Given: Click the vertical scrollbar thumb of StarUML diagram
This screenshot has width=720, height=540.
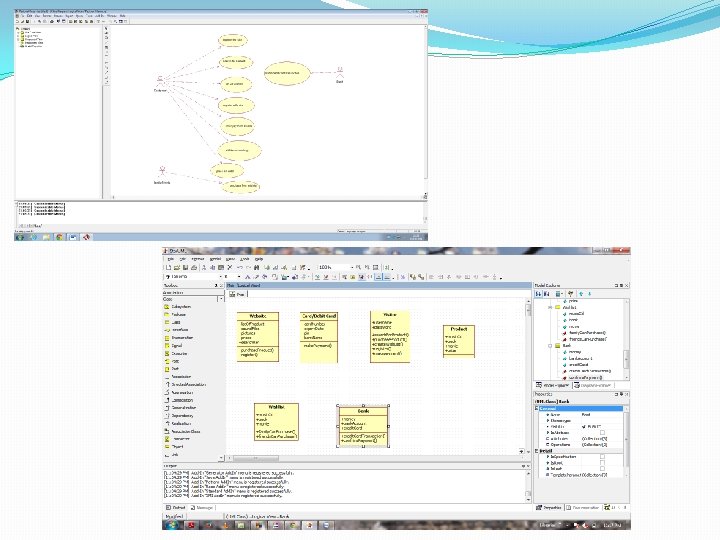Looking at the screenshot, I should point(529,310).
